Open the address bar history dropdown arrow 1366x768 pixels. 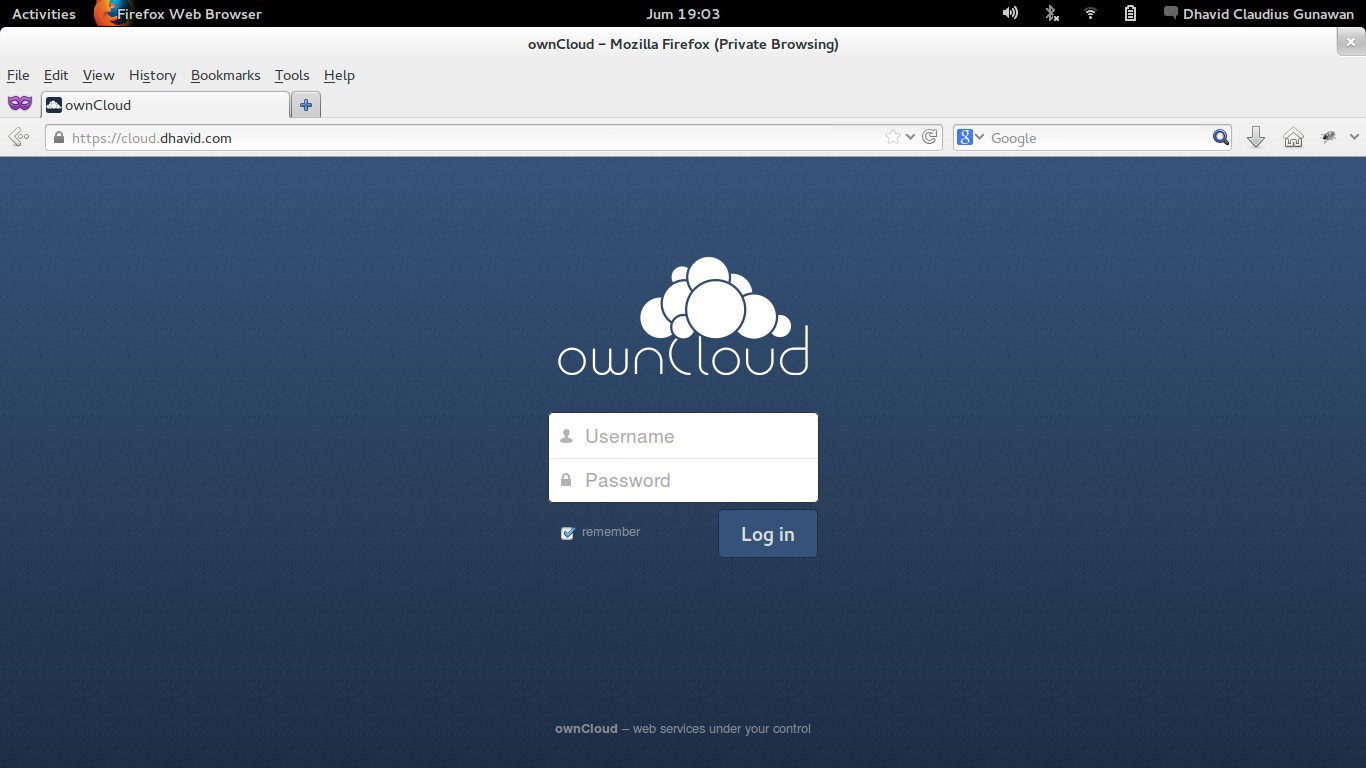[x=910, y=138]
